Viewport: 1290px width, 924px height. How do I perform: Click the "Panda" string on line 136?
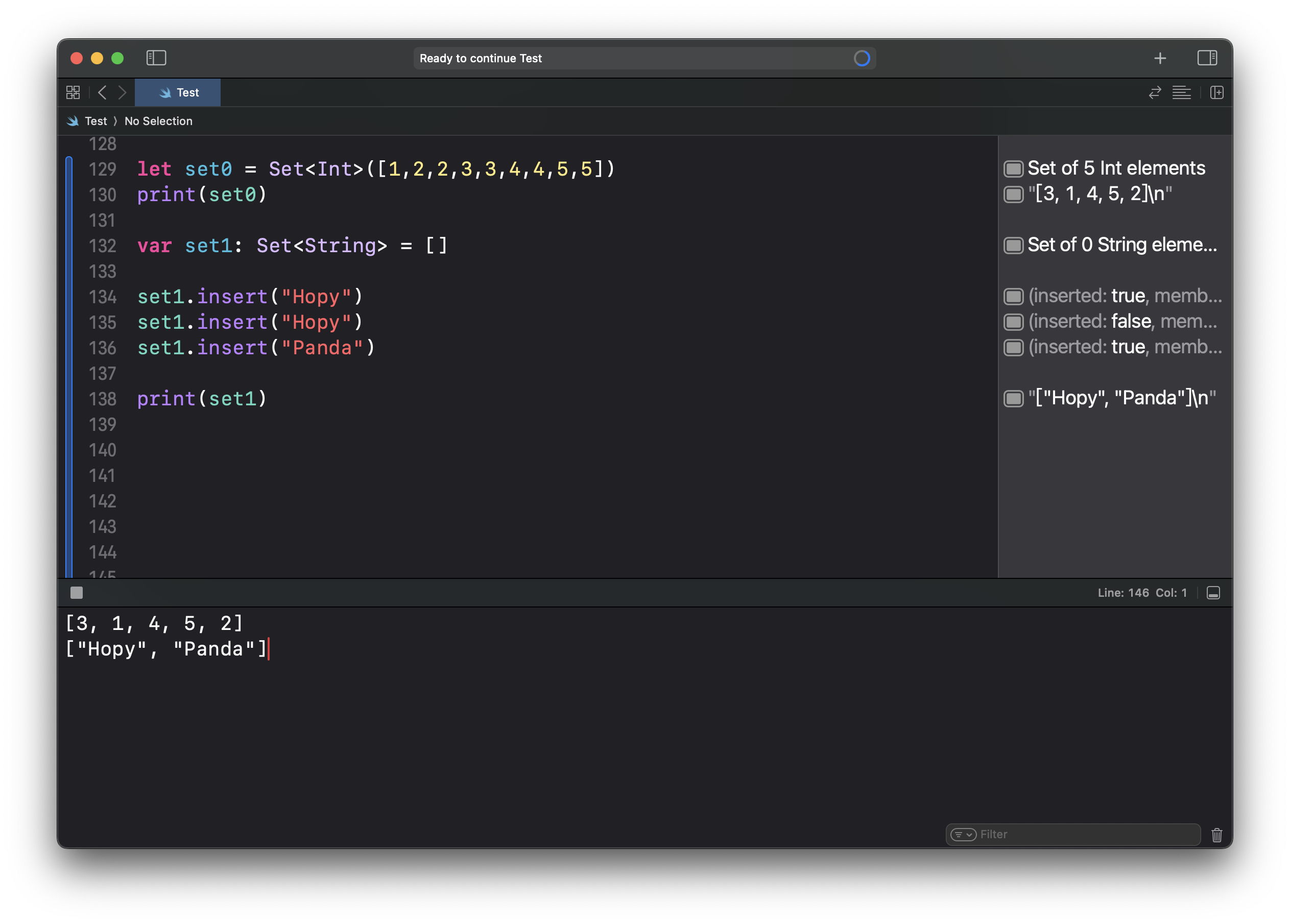322,348
